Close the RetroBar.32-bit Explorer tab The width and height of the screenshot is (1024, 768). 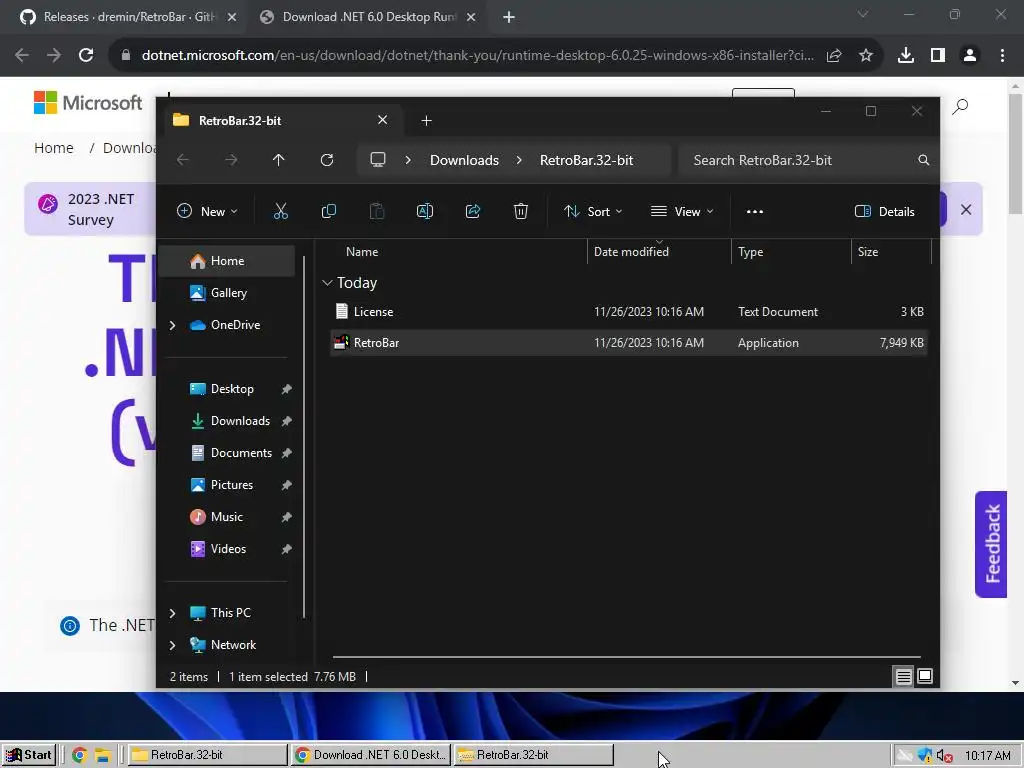pos(383,120)
